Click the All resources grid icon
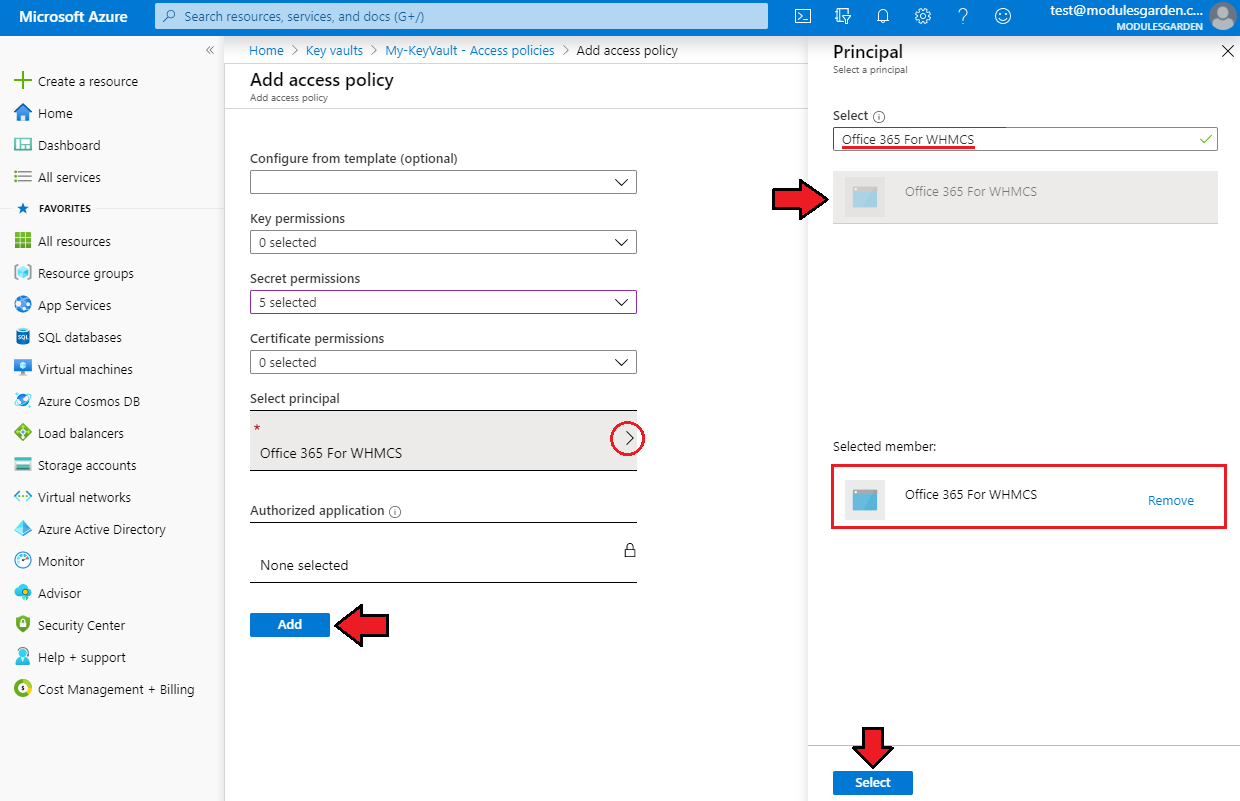1240x801 pixels. click(x=23, y=241)
